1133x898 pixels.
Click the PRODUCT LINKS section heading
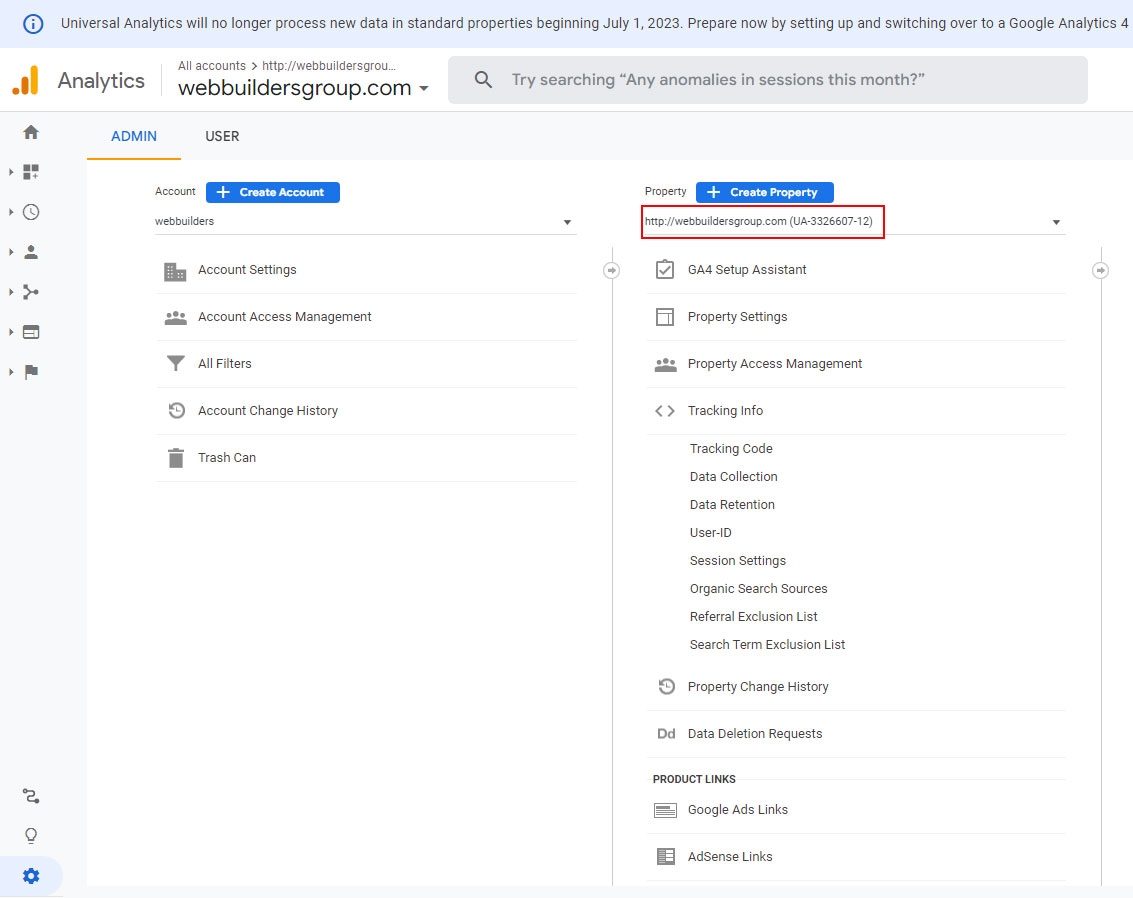[x=694, y=780]
